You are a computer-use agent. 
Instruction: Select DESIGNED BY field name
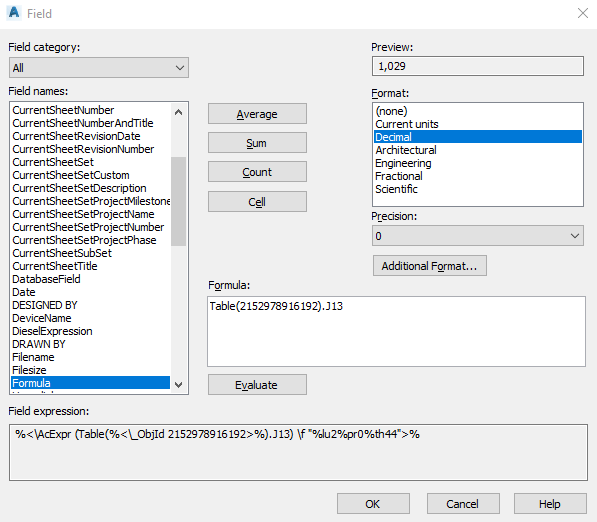[91, 305]
